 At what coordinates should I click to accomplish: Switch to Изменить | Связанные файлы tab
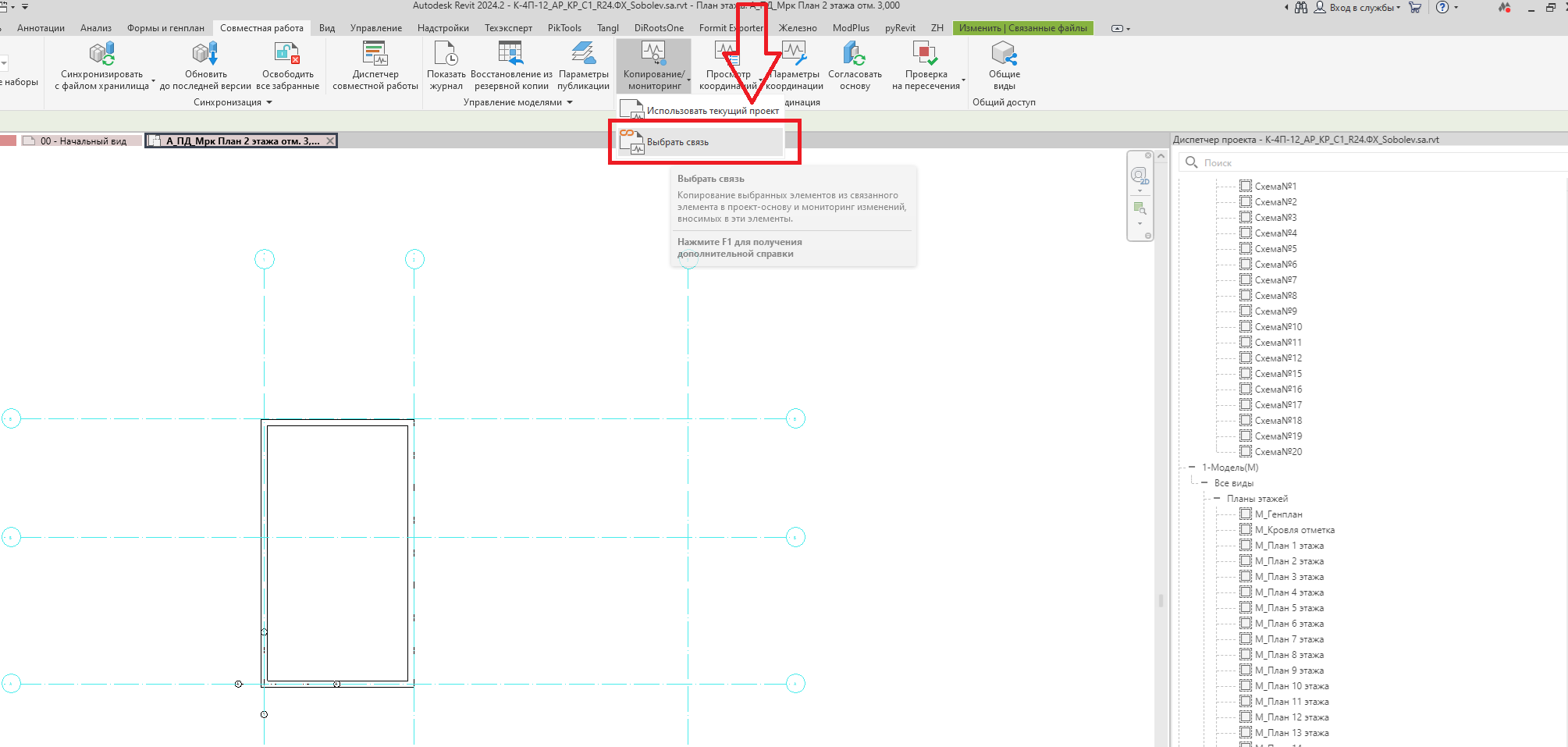pyautogui.click(x=1022, y=28)
